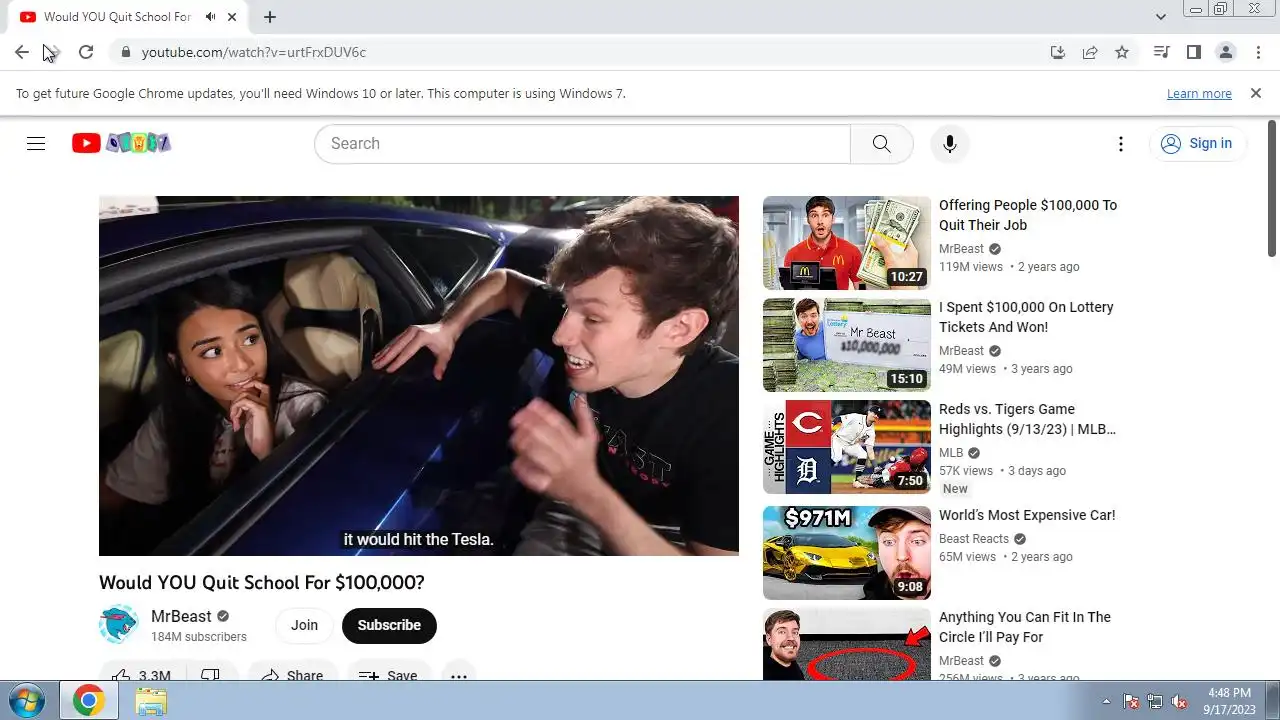Install YouTube app icon in address bar
The height and width of the screenshot is (720, 1280).
tap(1058, 52)
